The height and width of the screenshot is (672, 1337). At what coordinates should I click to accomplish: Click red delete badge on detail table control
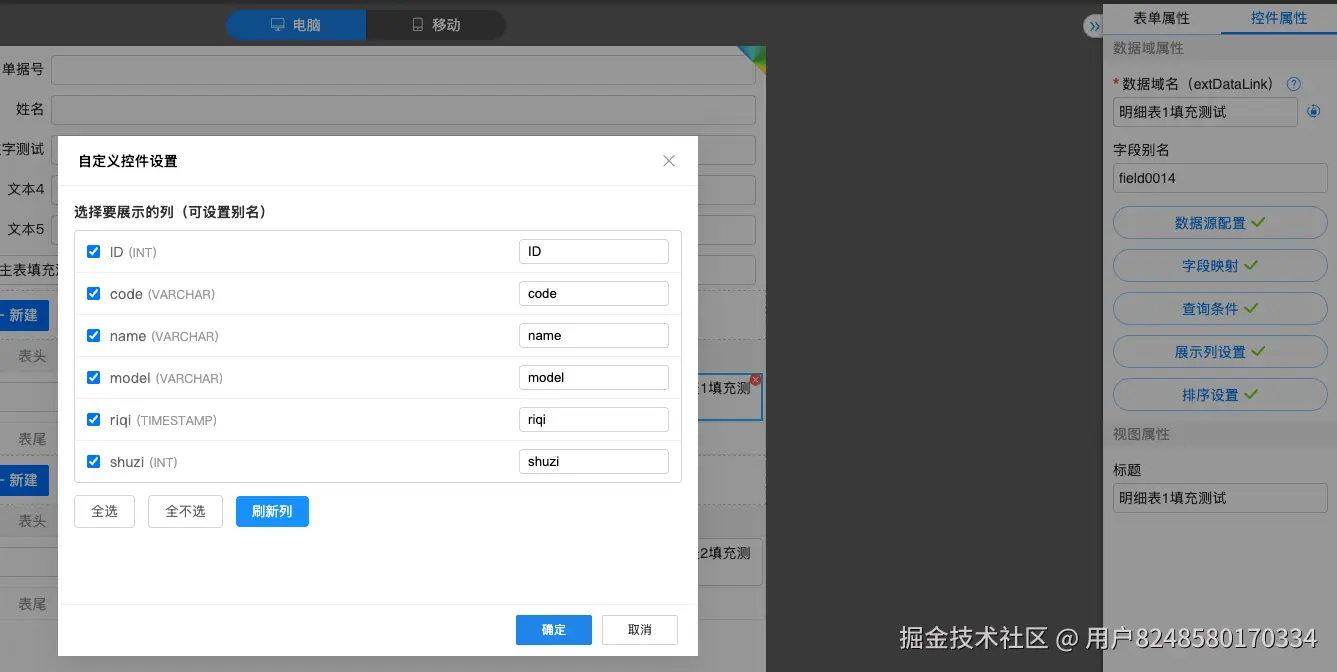pyautogui.click(x=755, y=380)
